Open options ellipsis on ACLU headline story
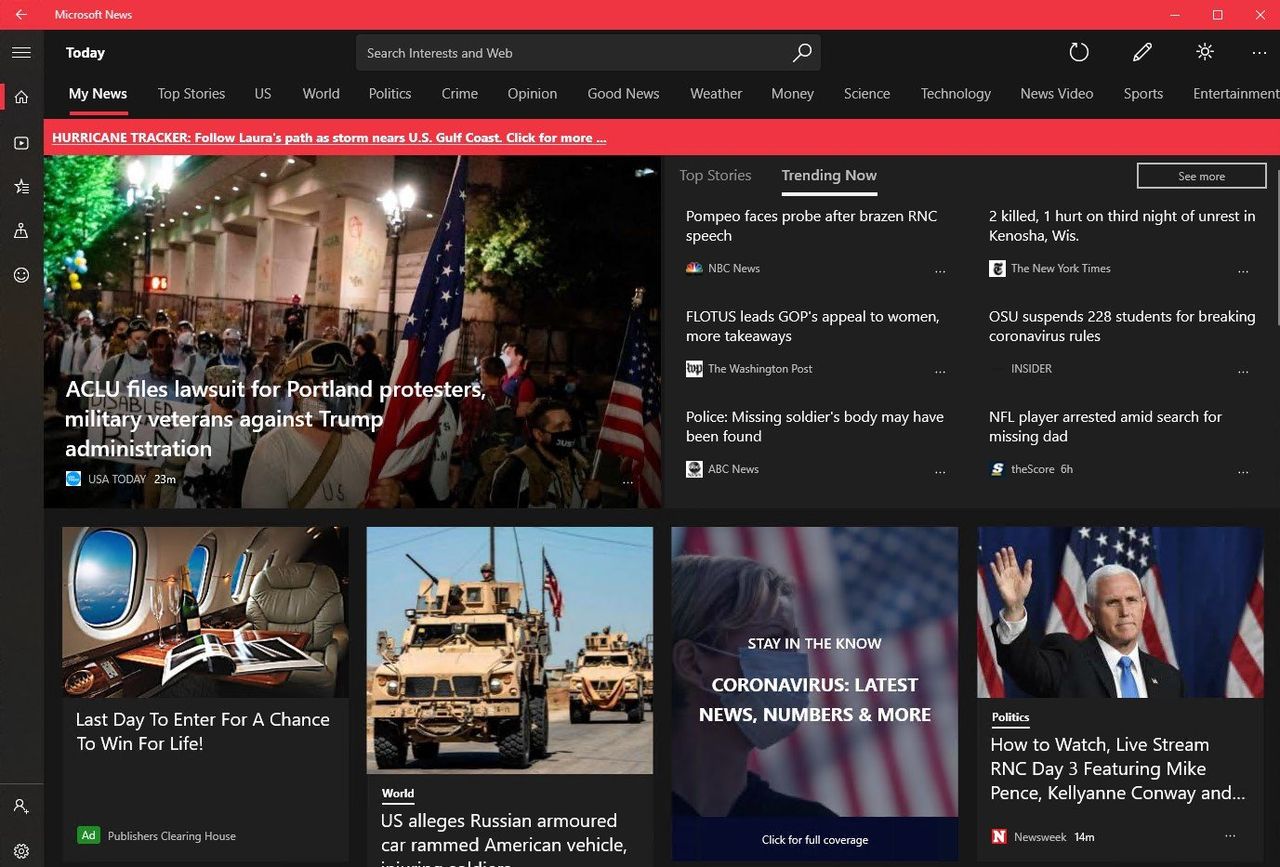Viewport: 1280px width, 867px height. click(627, 482)
